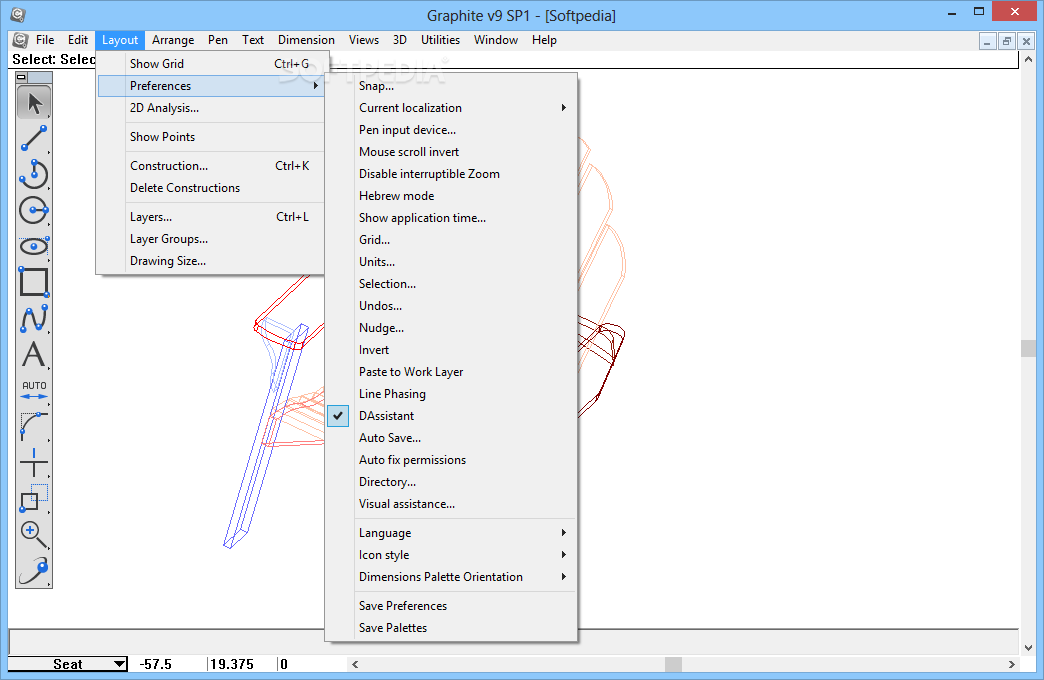This screenshot has height=680, width=1044.
Task: Minimize the inner document window
Action: [x=987, y=41]
